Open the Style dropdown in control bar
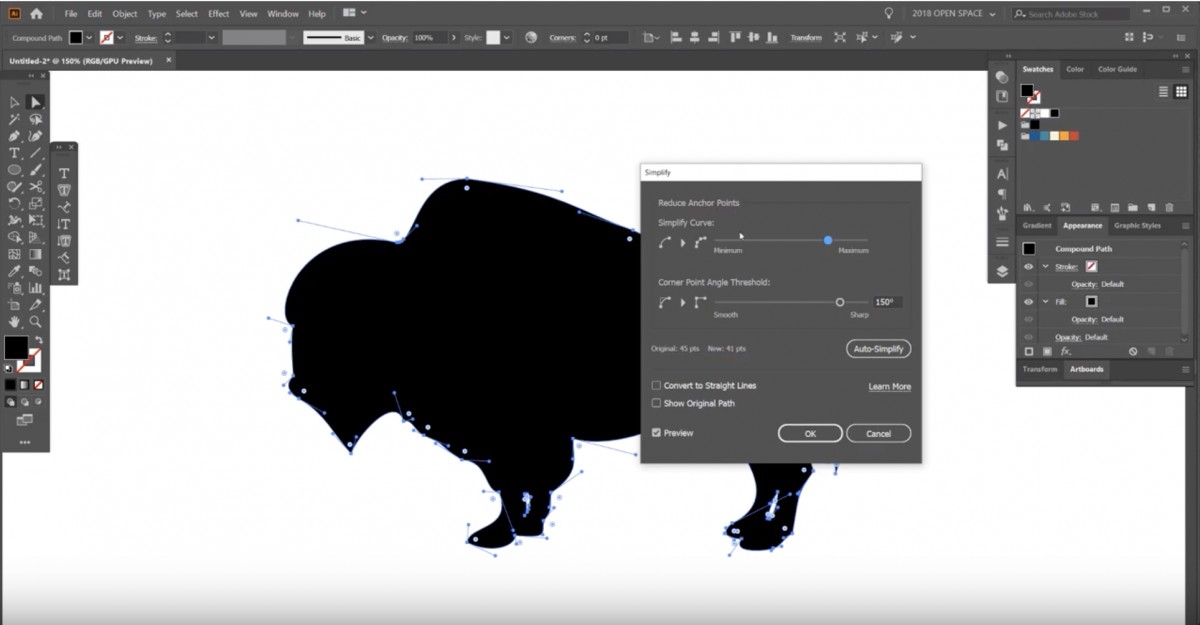Viewport: 1200px width, 625px height. [507, 37]
